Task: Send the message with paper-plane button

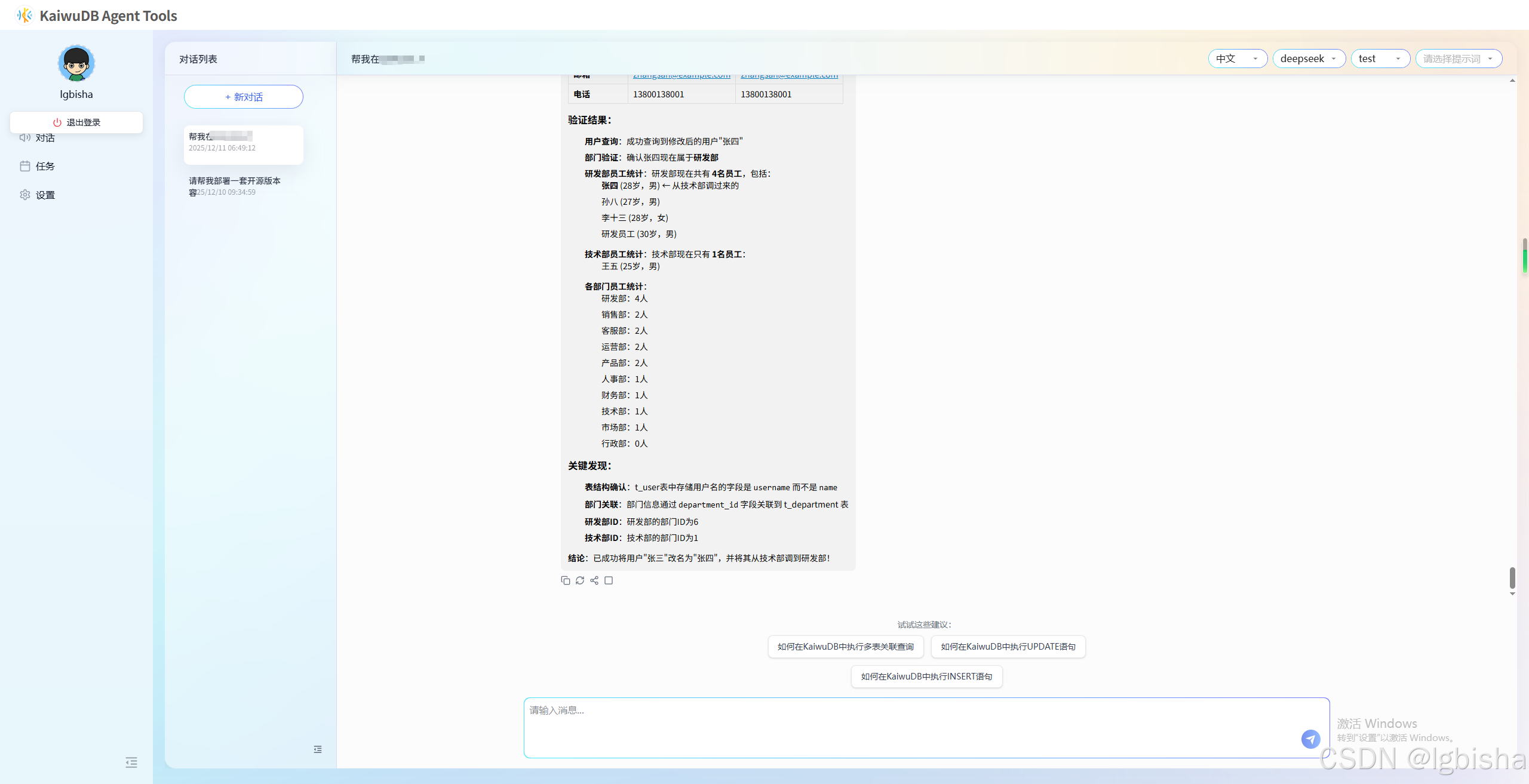Action: click(1310, 739)
